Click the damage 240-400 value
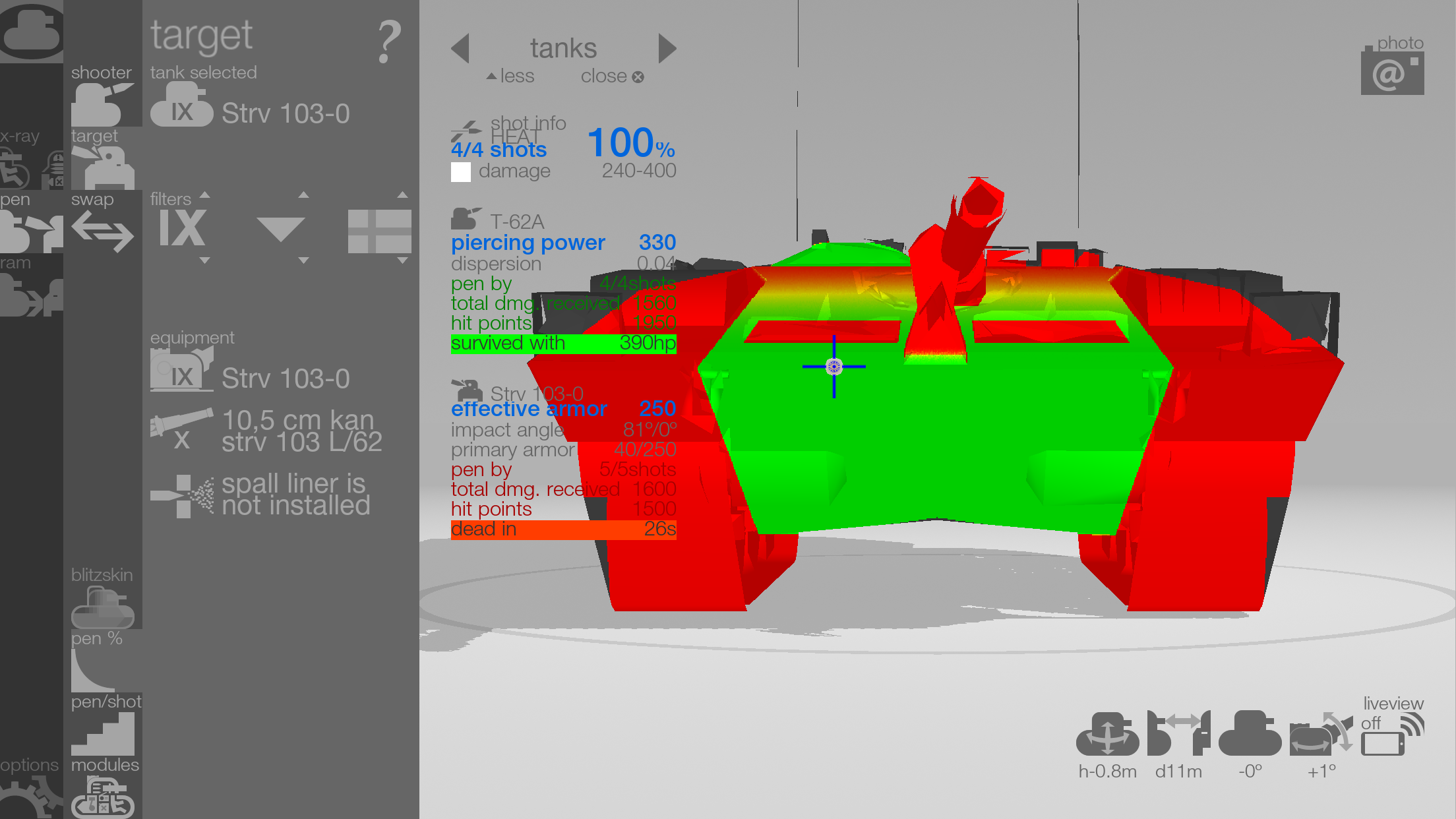The height and width of the screenshot is (819, 1456). tap(638, 171)
